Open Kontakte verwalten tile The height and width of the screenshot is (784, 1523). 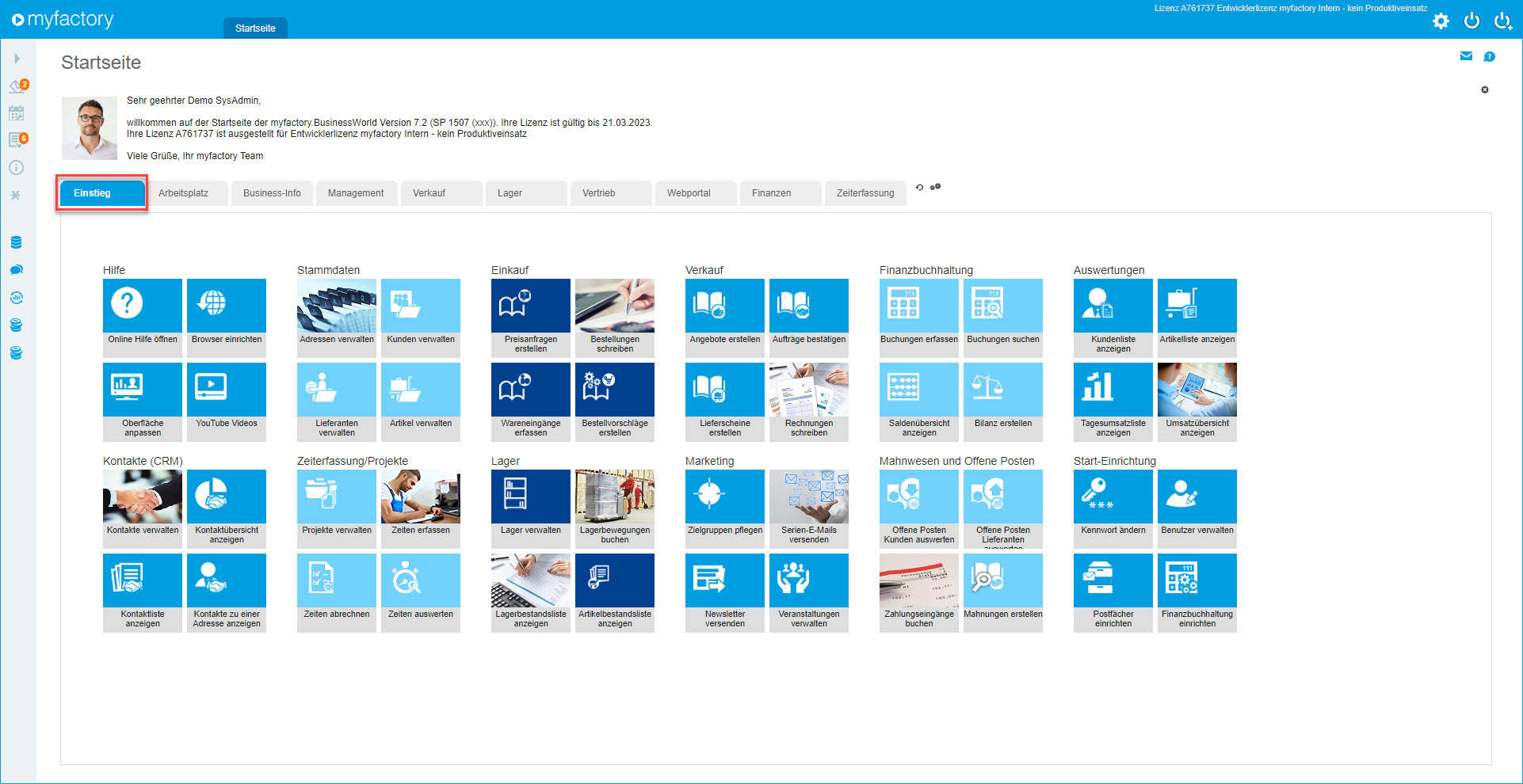click(x=143, y=508)
